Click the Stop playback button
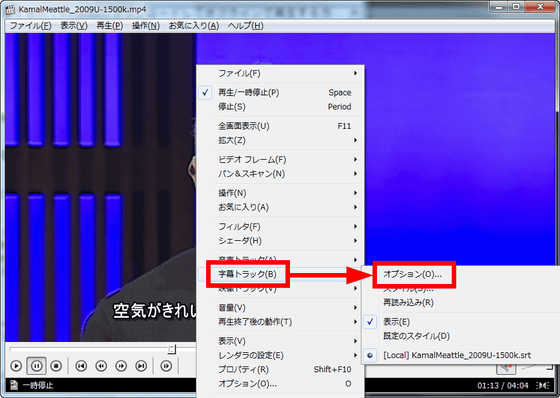Screen dimensions: 560x398 tap(56, 366)
